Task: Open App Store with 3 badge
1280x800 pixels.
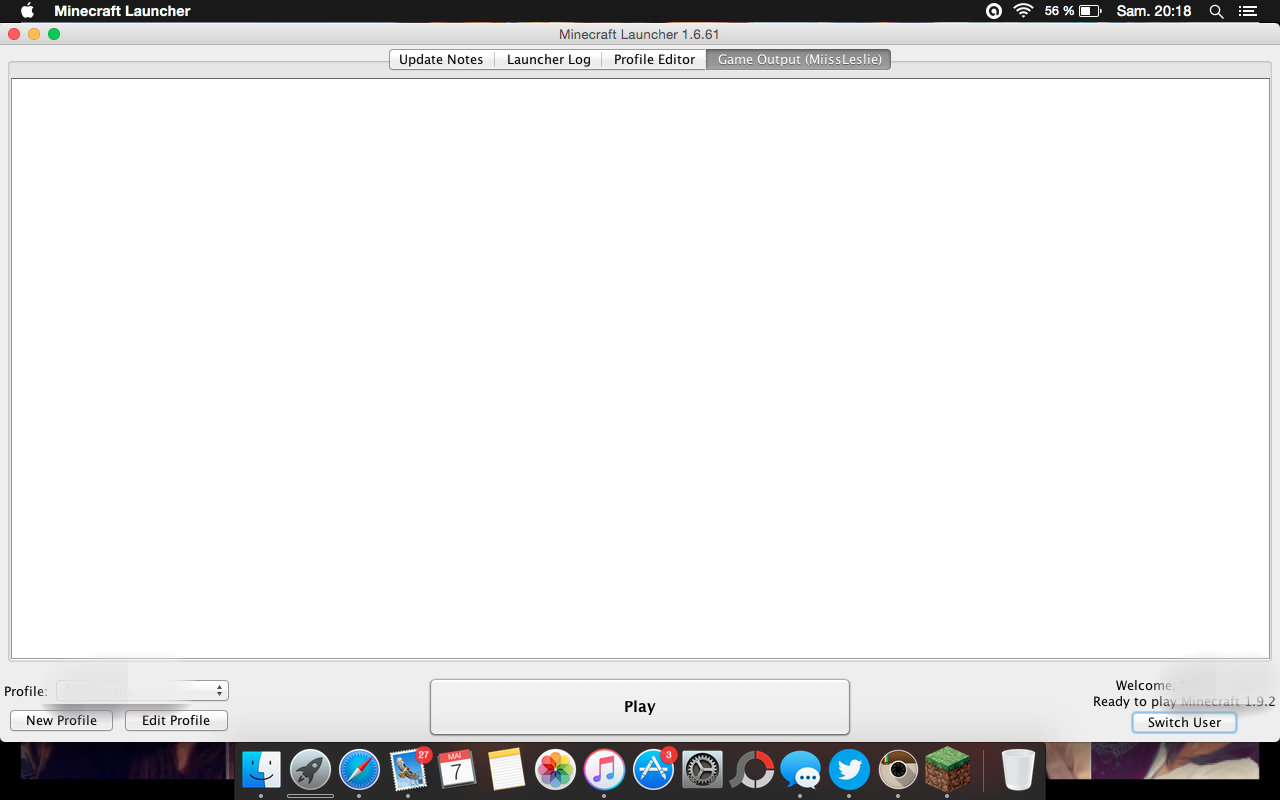Action: 653,769
